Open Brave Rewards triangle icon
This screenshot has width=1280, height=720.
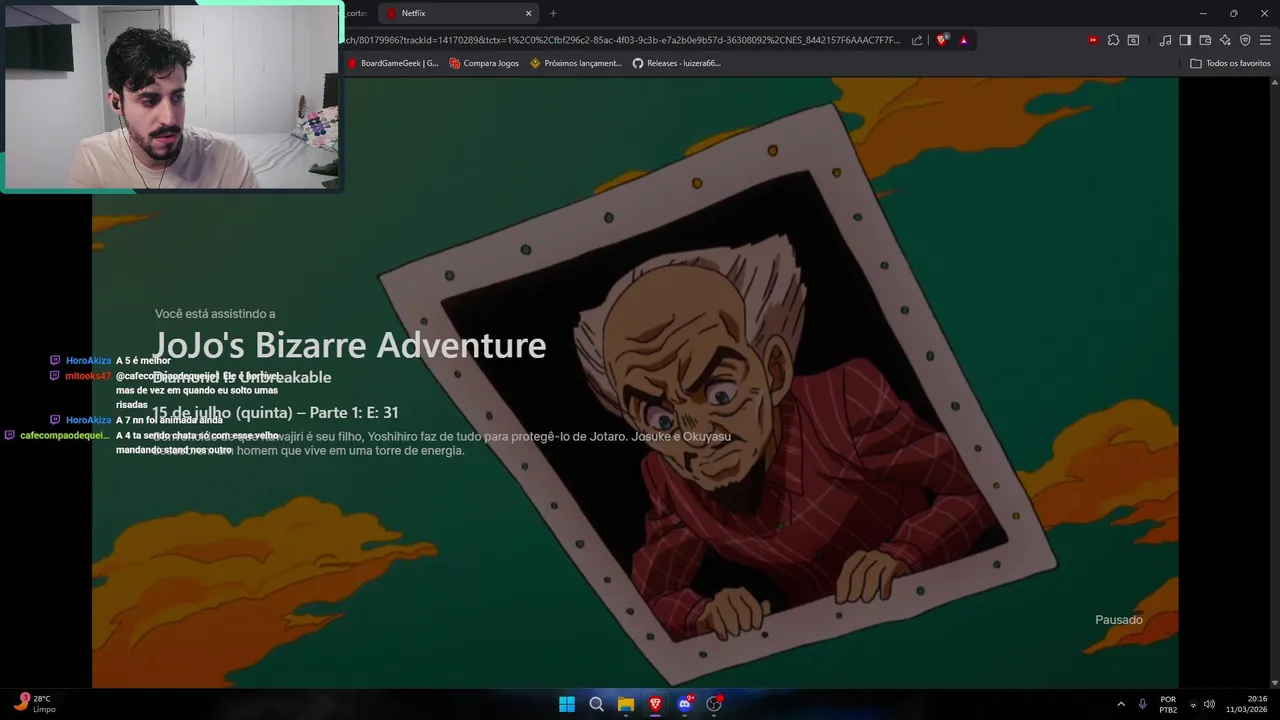963,40
